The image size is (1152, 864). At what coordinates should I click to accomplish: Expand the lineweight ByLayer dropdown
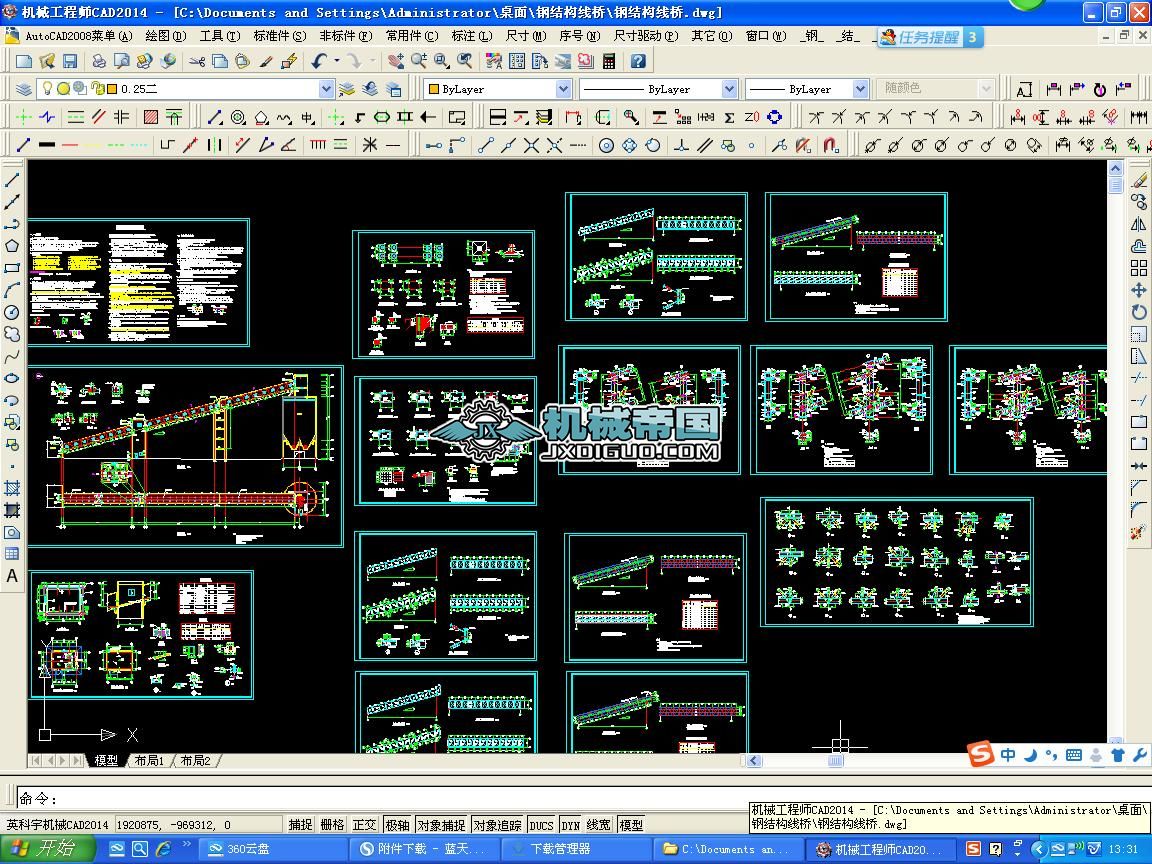point(860,89)
